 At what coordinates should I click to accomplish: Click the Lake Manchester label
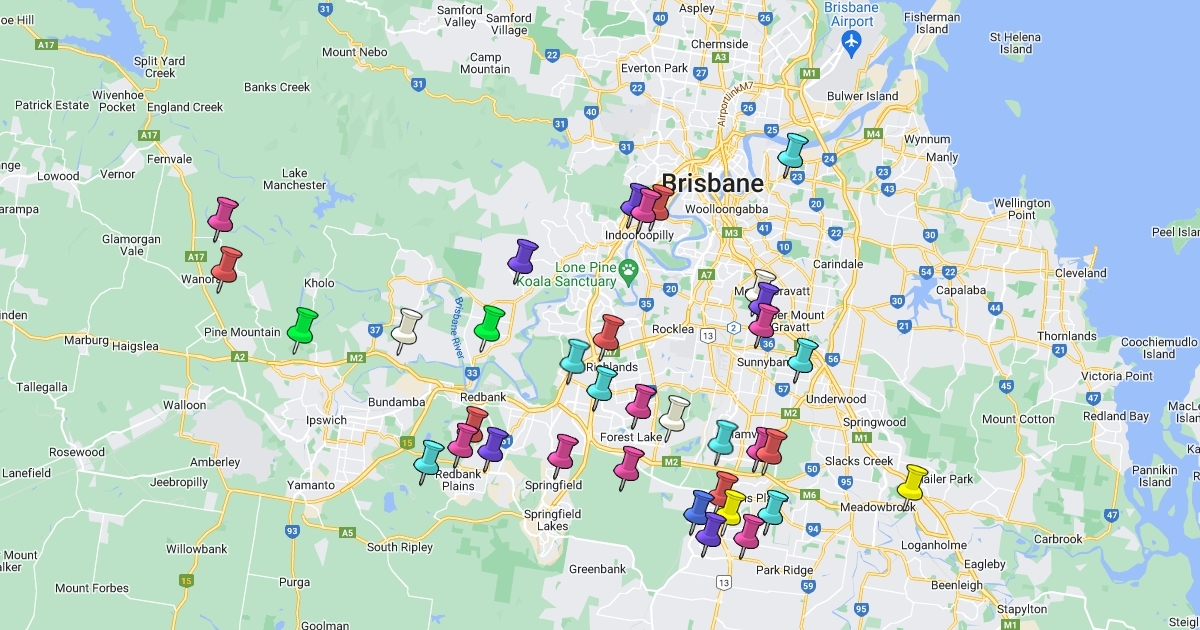tap(294, 179)
